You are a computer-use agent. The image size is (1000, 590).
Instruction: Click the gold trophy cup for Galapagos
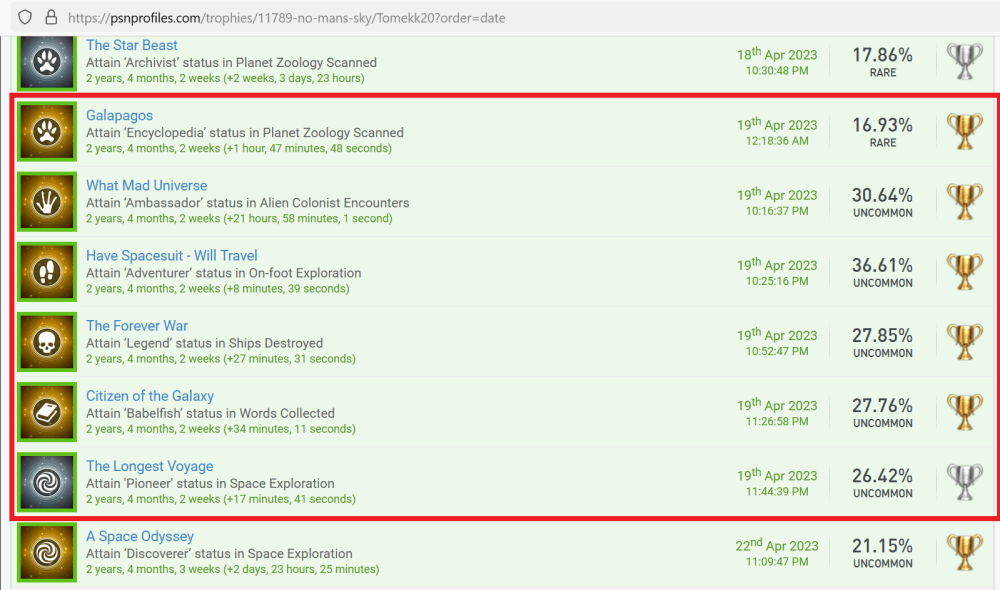(x=965, y=132)
